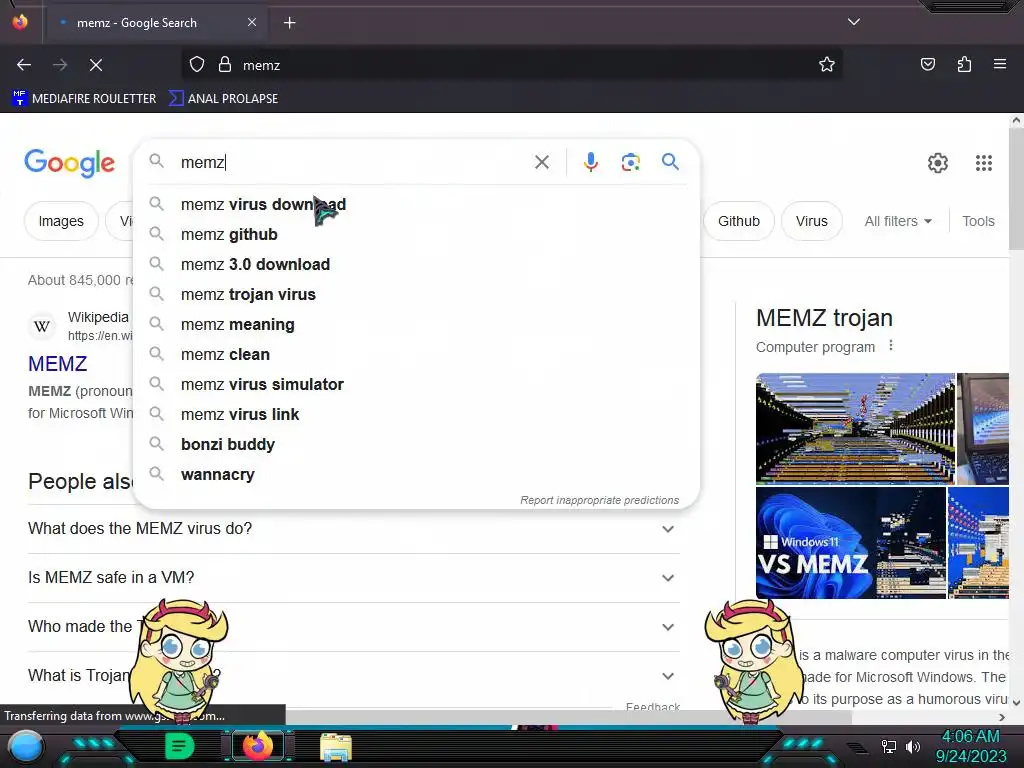
Task: Focus the memz search input field
Action: 353,162
